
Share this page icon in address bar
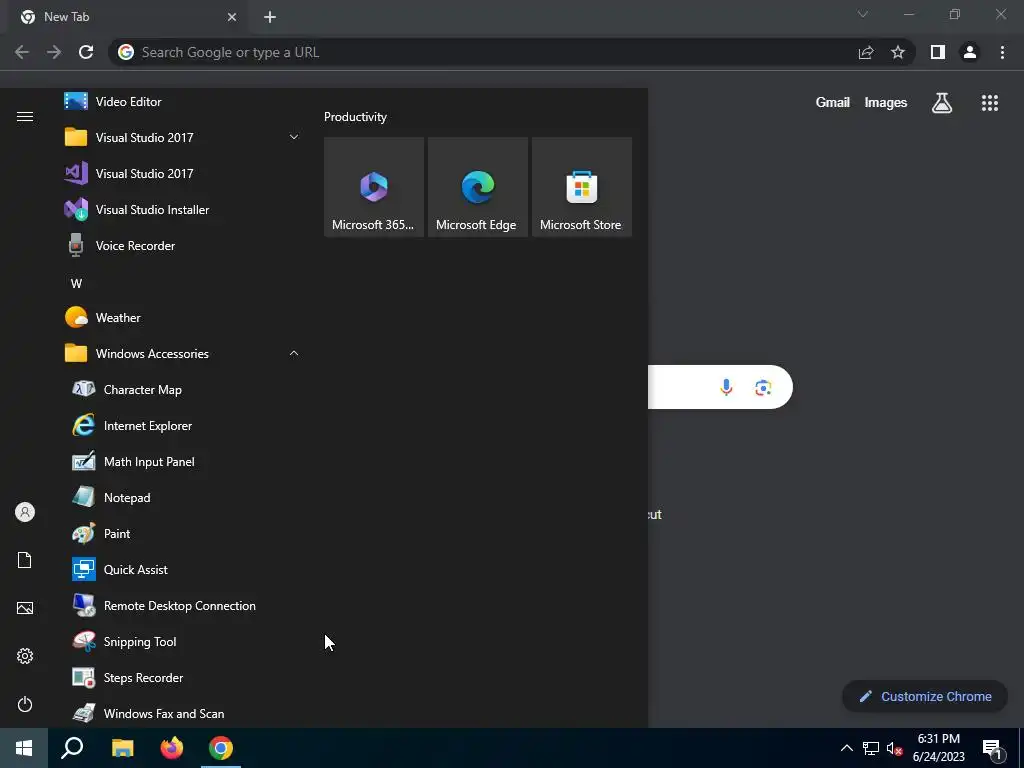pyautogui.click(x=866, y=52)
